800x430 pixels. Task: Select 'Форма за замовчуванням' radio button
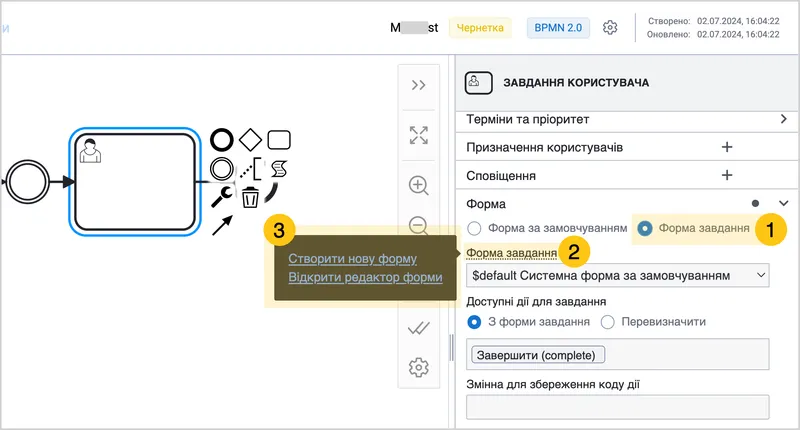click(474, 228)
